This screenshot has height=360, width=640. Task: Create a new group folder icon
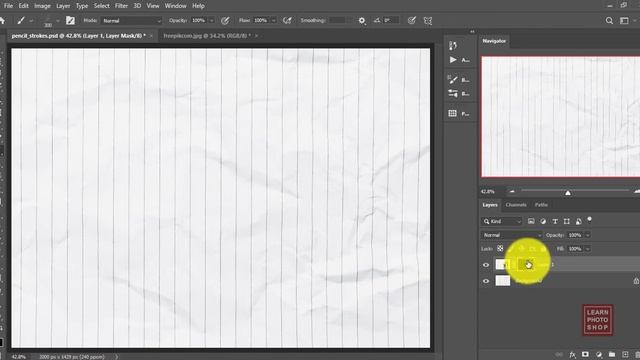click(x=612, y=355)
